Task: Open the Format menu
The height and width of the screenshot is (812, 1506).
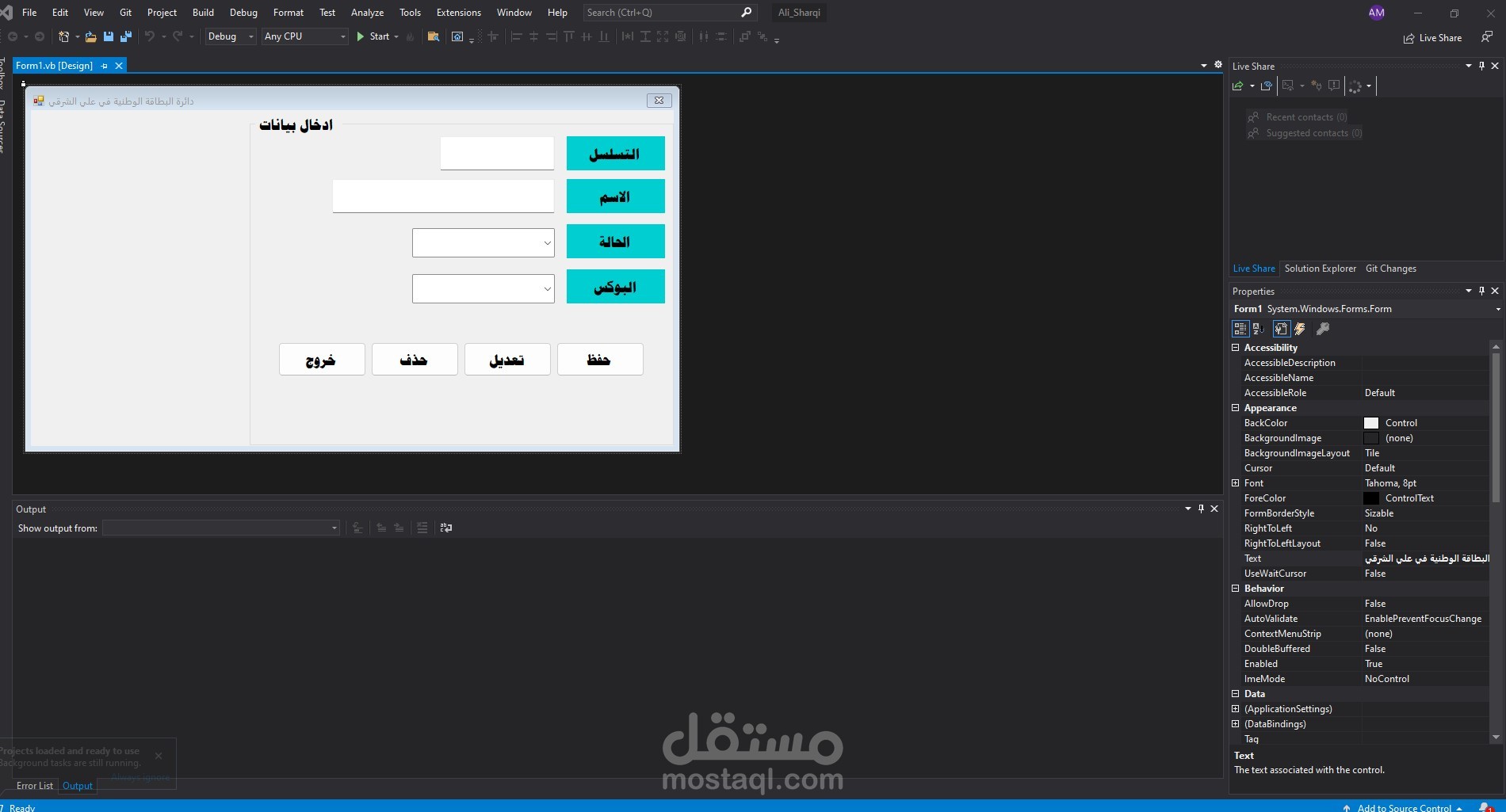Action: pyautogui.click(x=289, y=13)
